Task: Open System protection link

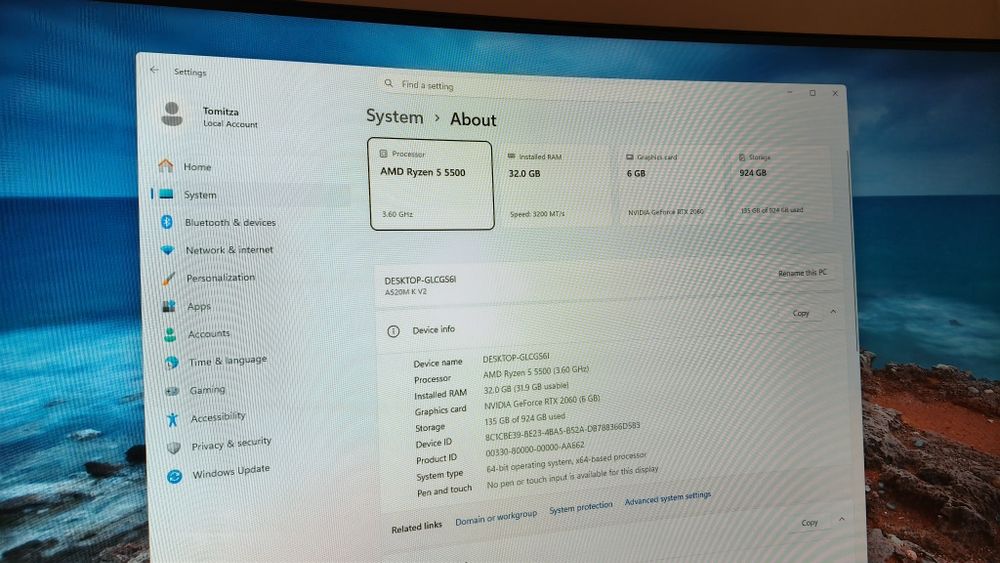Action: pos(580,506)
